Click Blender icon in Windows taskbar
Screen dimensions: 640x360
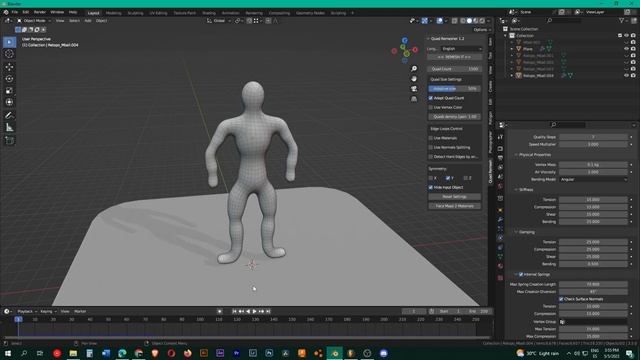(335, 353)
